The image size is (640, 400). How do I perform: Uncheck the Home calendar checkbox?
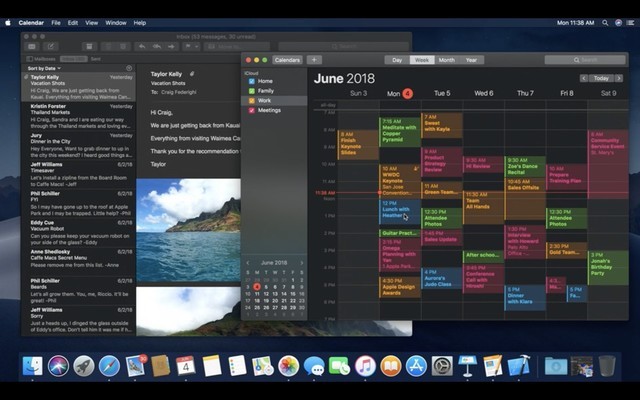251,81
